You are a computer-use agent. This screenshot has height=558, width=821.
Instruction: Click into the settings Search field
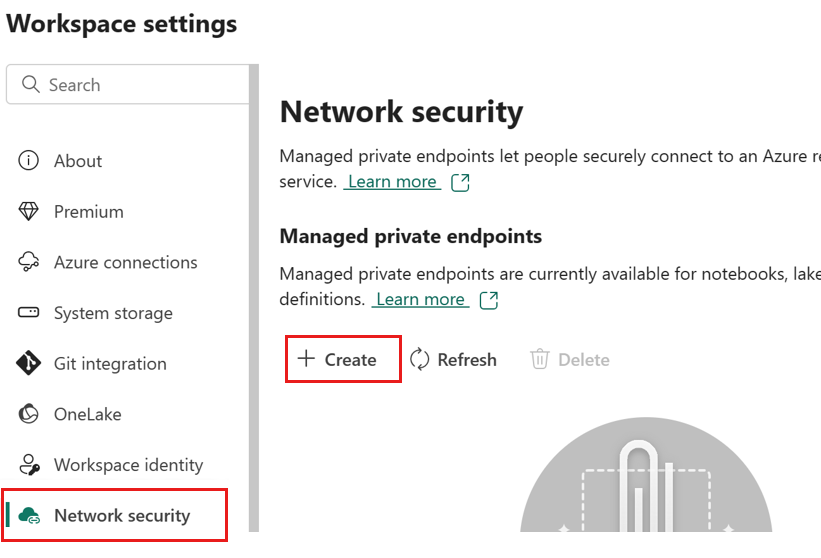(128, 84)
